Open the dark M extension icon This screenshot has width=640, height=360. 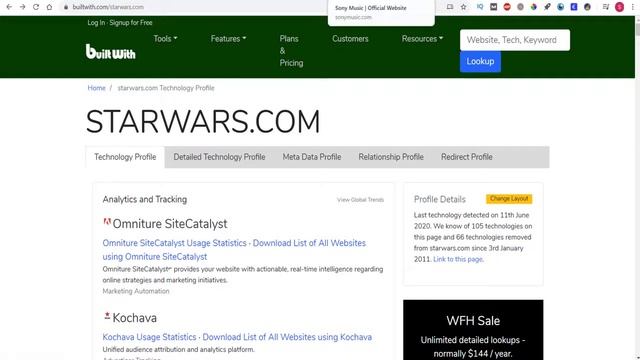(x=493, y=7)
